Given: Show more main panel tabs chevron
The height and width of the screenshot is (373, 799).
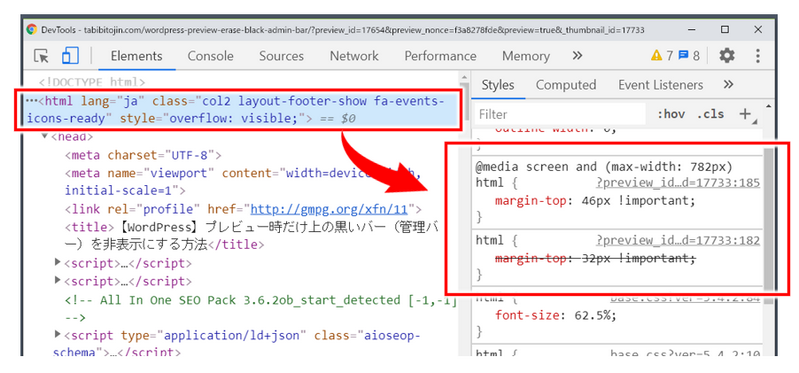Looking at the screenshot, I should (x=577, y=56).
